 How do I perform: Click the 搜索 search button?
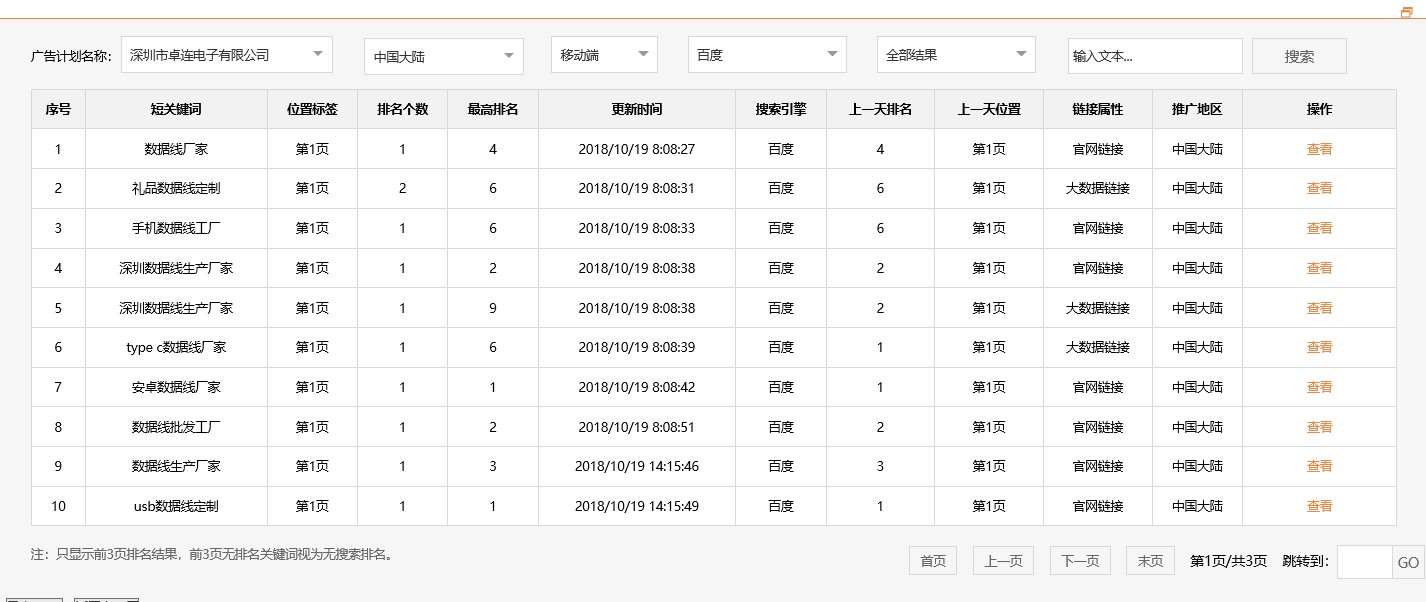(x=1298, y=54)
